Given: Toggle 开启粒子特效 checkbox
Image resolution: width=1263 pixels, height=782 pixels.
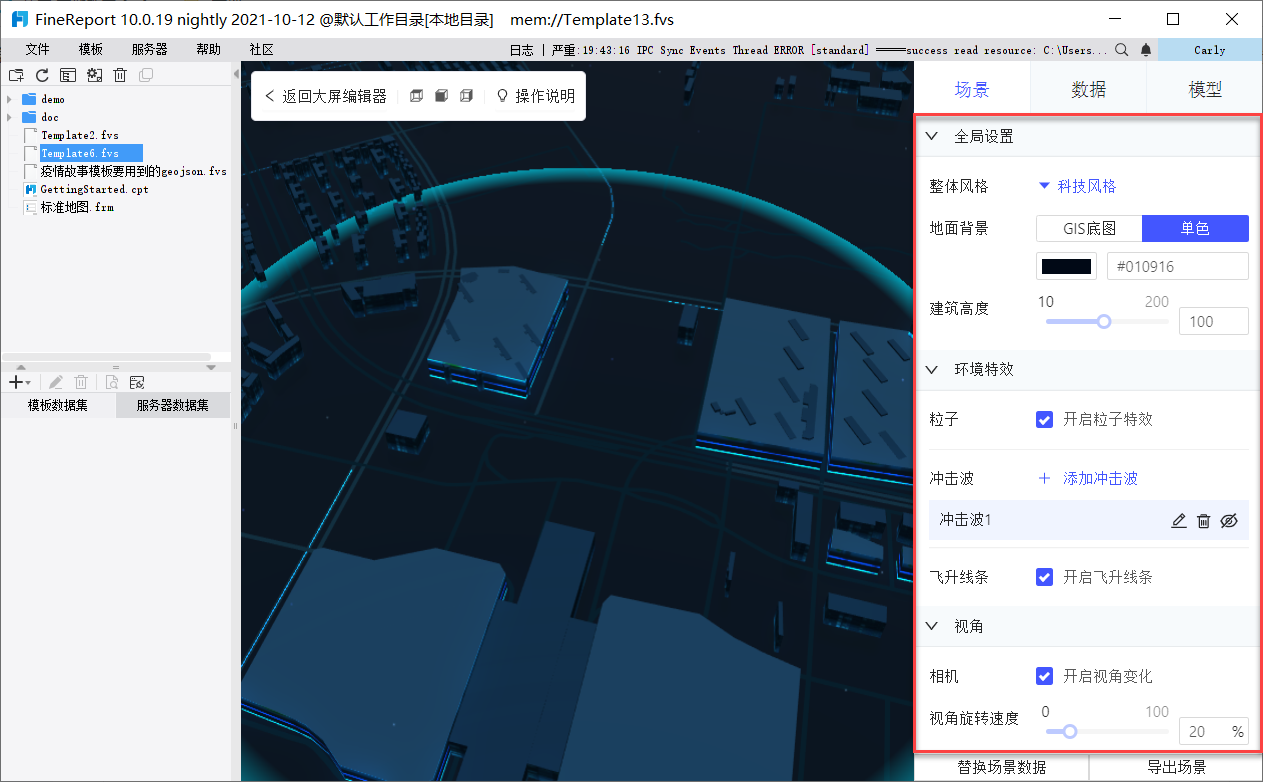Looking at the screenshot, I should [1044, 419].
